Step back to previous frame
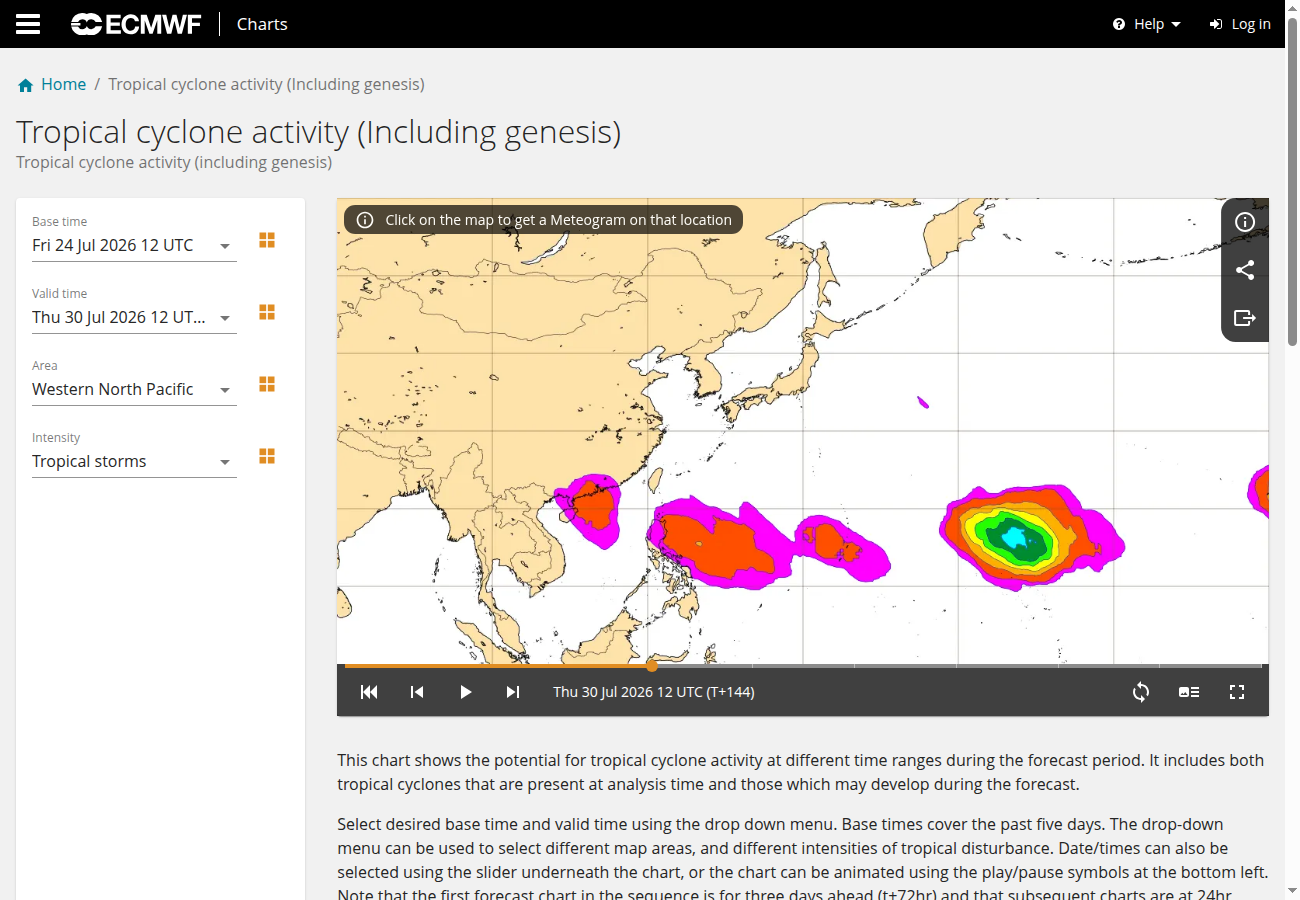The height and width of the screenshot is (900, 1300). [x=417, y=692]
